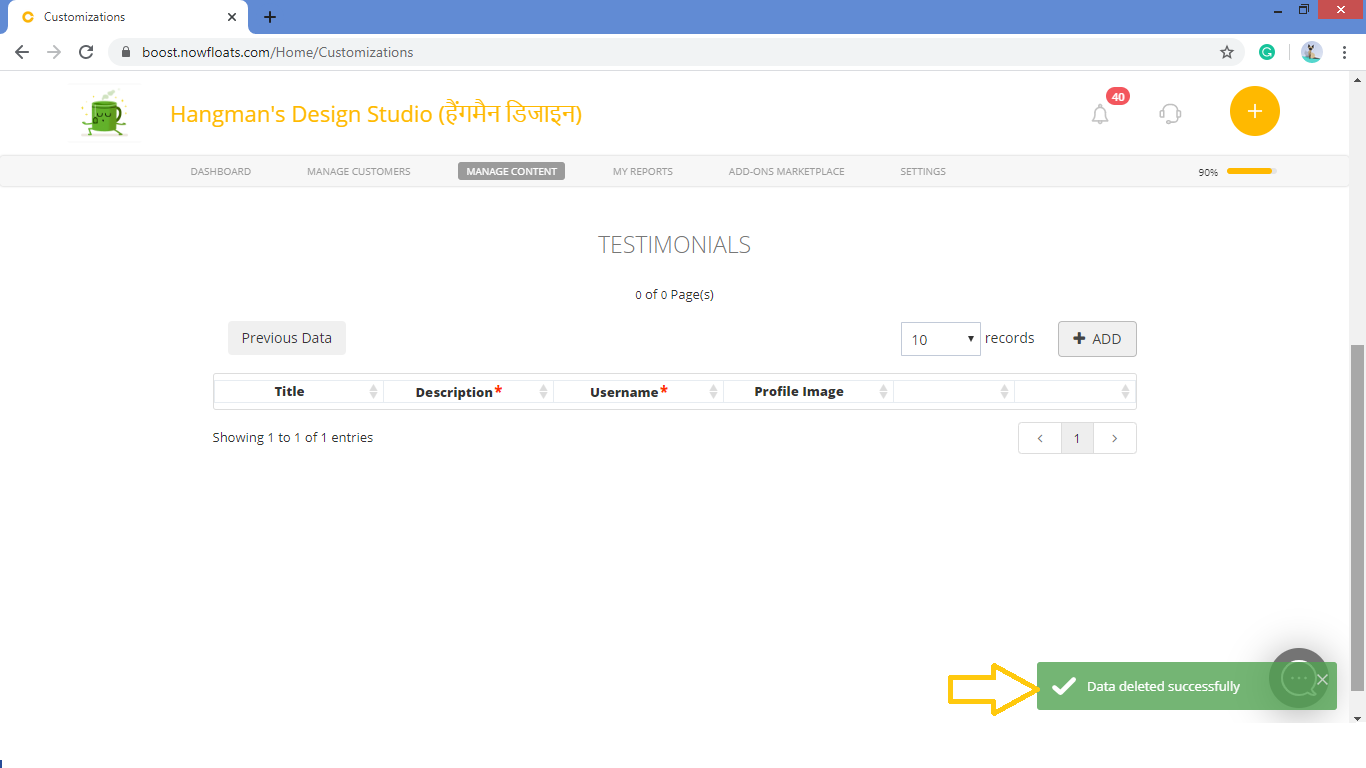The image size is (1366, 768).
Task: Sort by Description column arrows
Action: pos(543,392)
